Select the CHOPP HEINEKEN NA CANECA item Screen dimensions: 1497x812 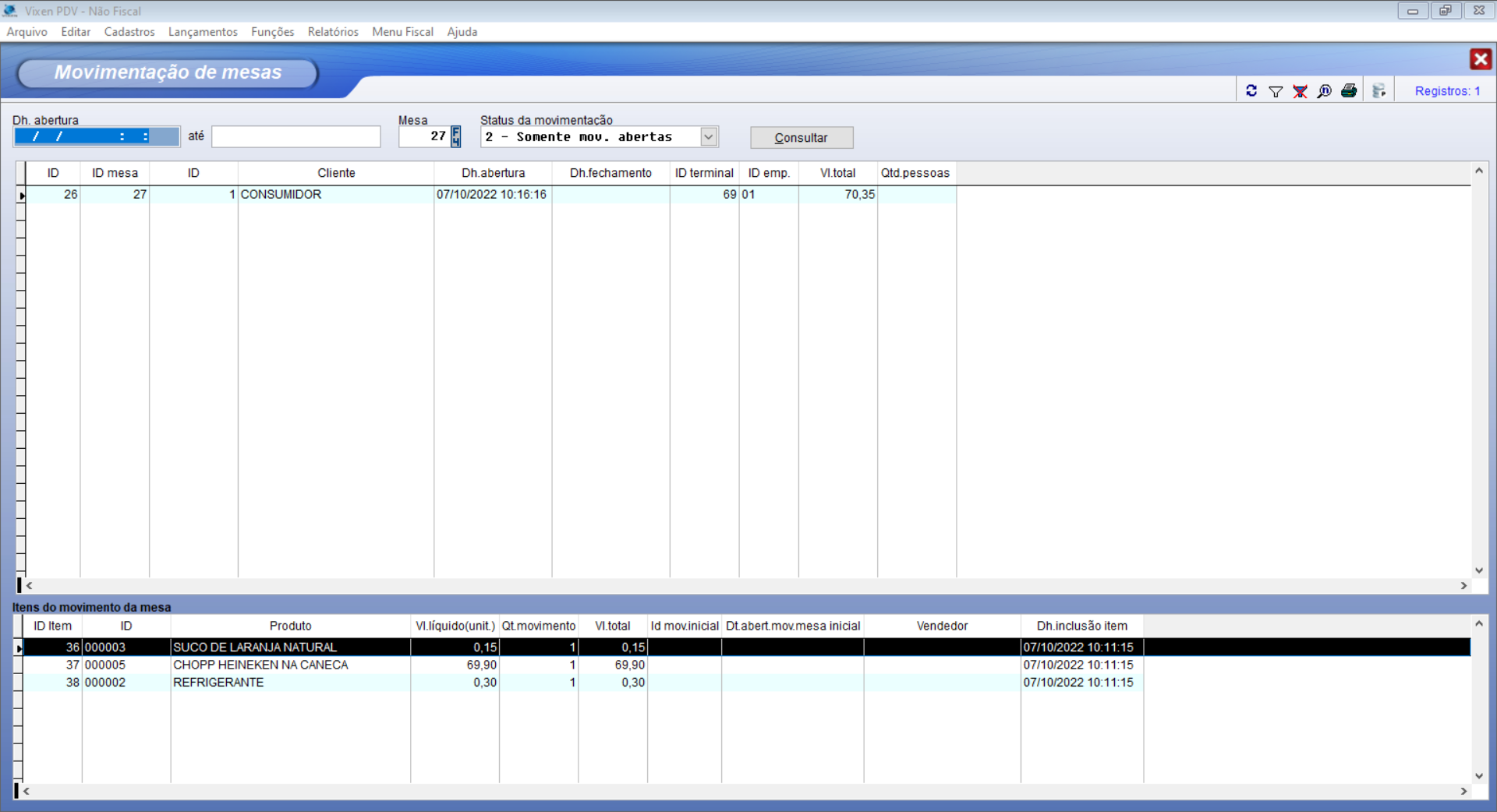tap(260, 665)
